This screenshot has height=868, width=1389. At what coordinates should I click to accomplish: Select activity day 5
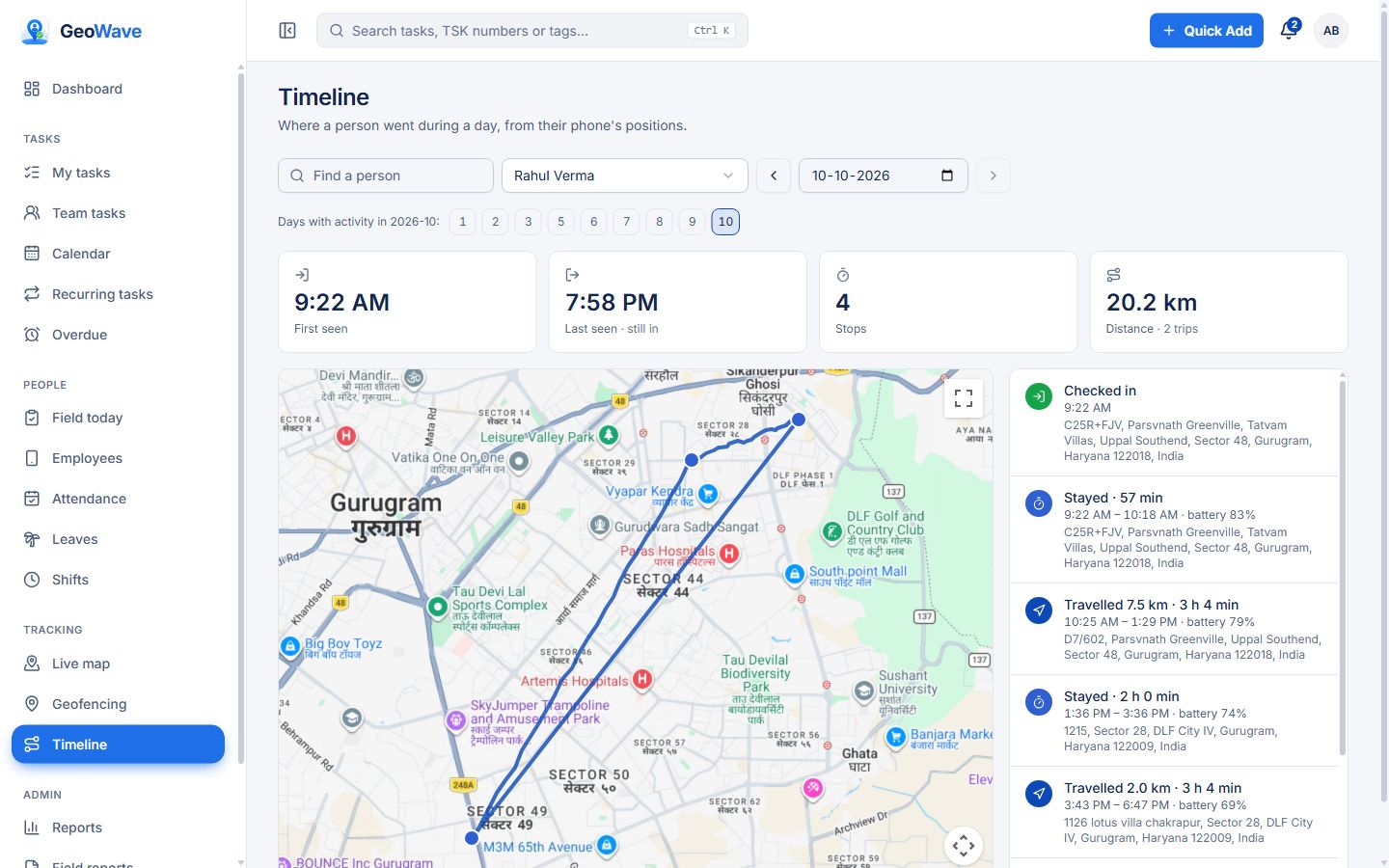561,222
